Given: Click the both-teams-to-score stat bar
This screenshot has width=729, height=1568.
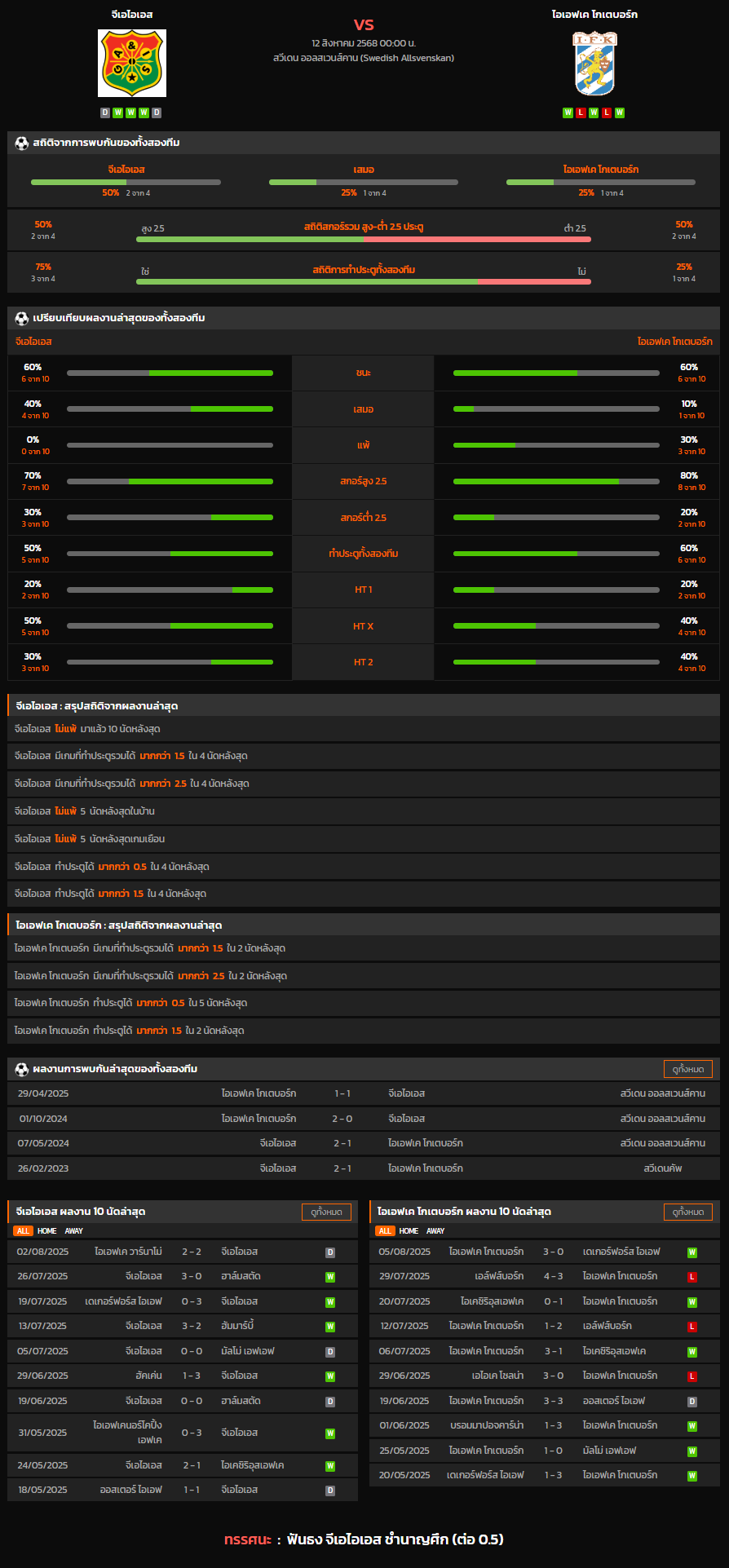Looking at the screenshot, I should click(x=364, y=281).
